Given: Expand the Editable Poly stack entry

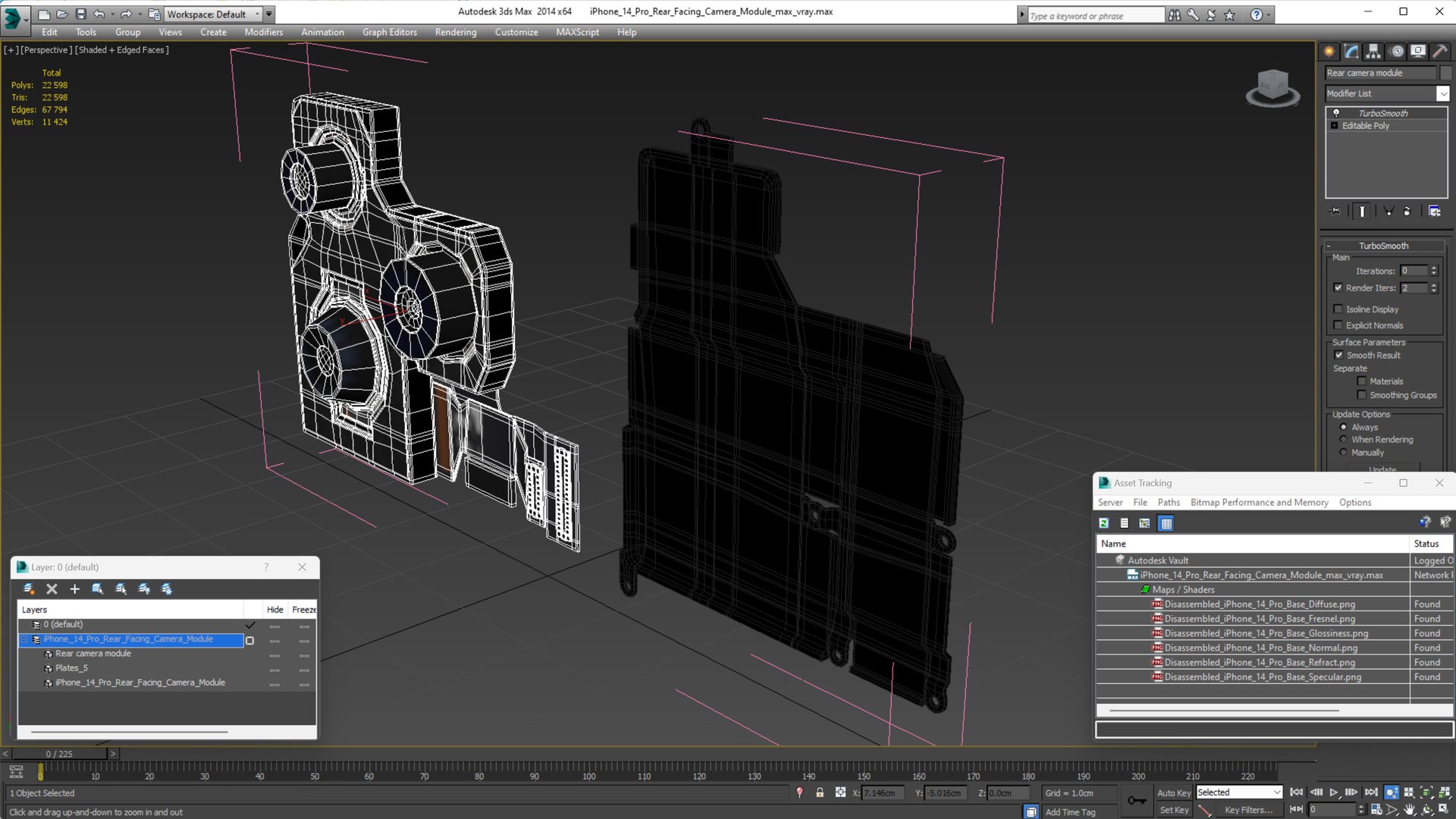Looking at the screenshot, I should [x=1335, y=126].
